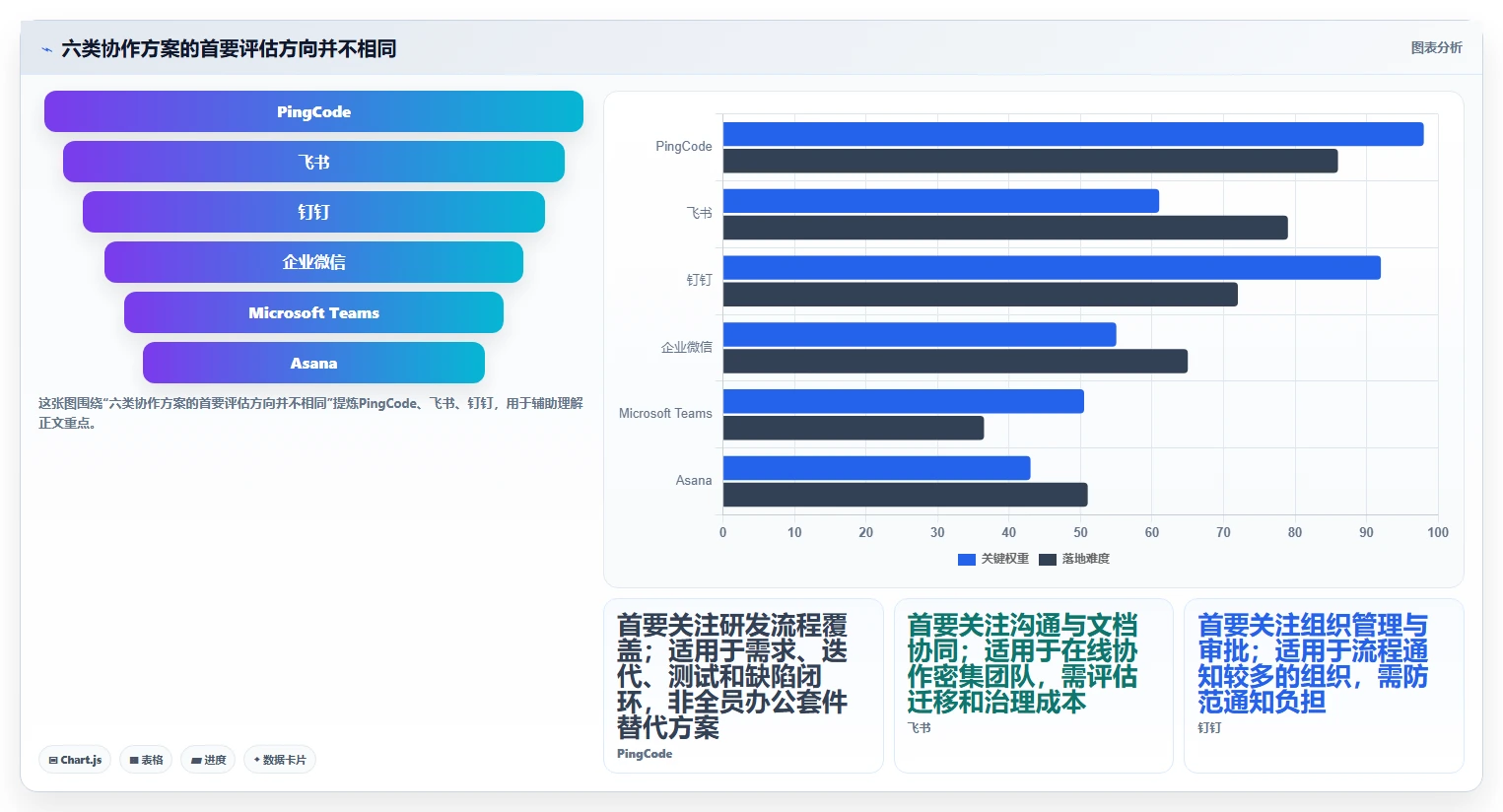1503x812 pixels.
Task: Click the Microsoft Teams y-axis label
Action: [665, 414]
